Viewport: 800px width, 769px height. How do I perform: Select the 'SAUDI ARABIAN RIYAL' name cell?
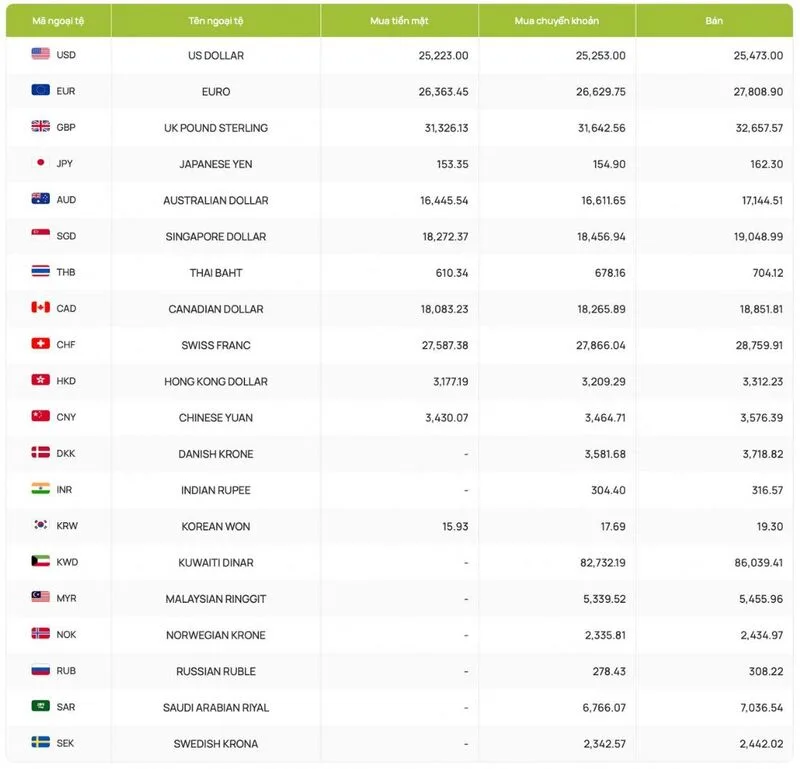[x=216, y=708]
